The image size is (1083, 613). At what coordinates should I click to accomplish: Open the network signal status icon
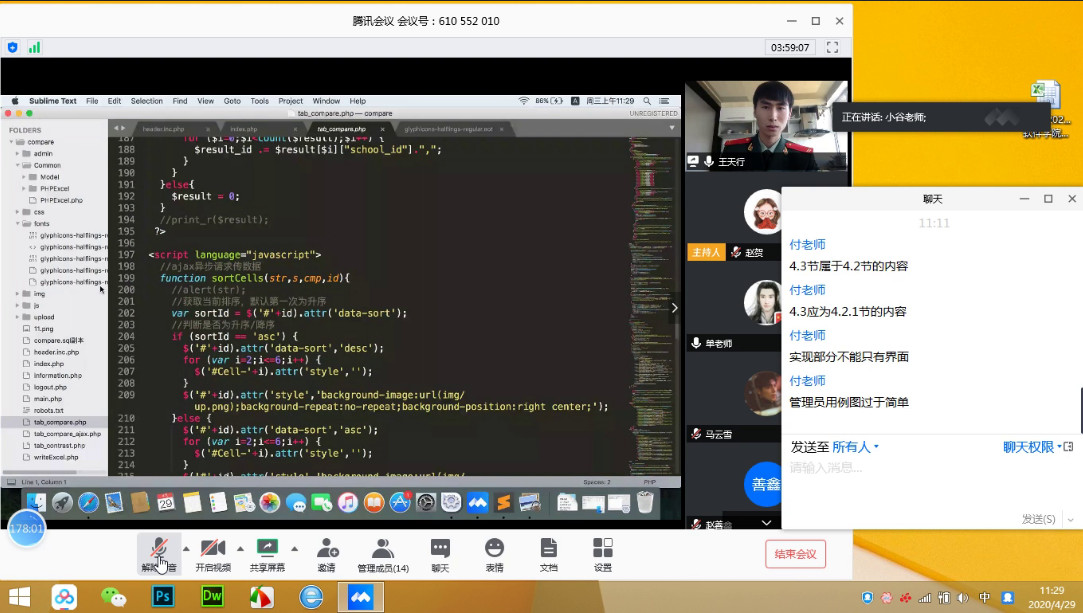[35, 47]
